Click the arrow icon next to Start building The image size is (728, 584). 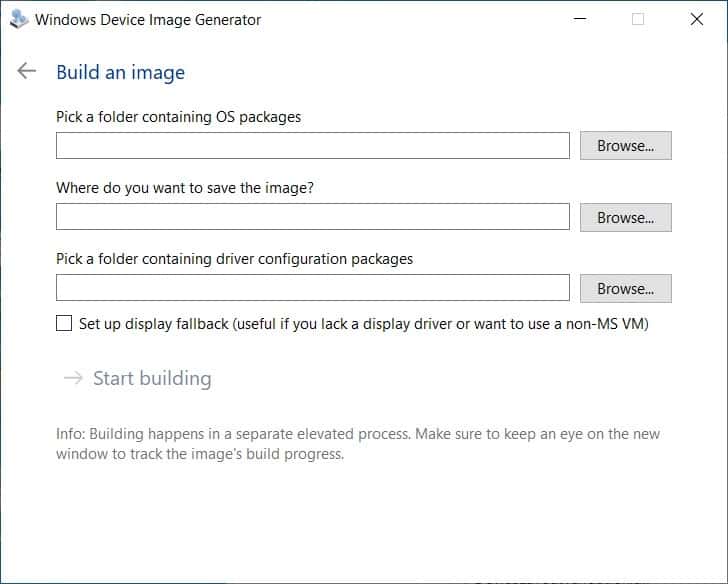coord(72,378)
